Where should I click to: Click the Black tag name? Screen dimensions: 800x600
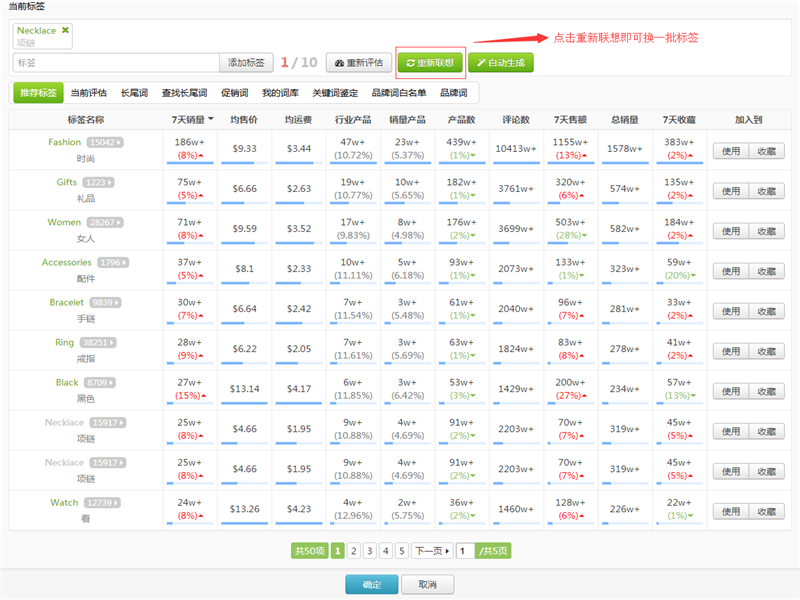(x=67, y=383)
